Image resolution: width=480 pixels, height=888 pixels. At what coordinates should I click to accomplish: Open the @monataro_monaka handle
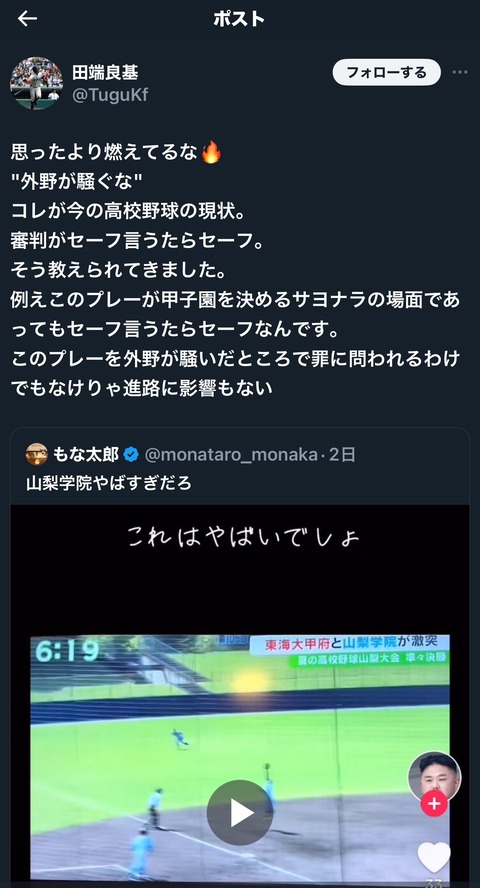point(231,454)
